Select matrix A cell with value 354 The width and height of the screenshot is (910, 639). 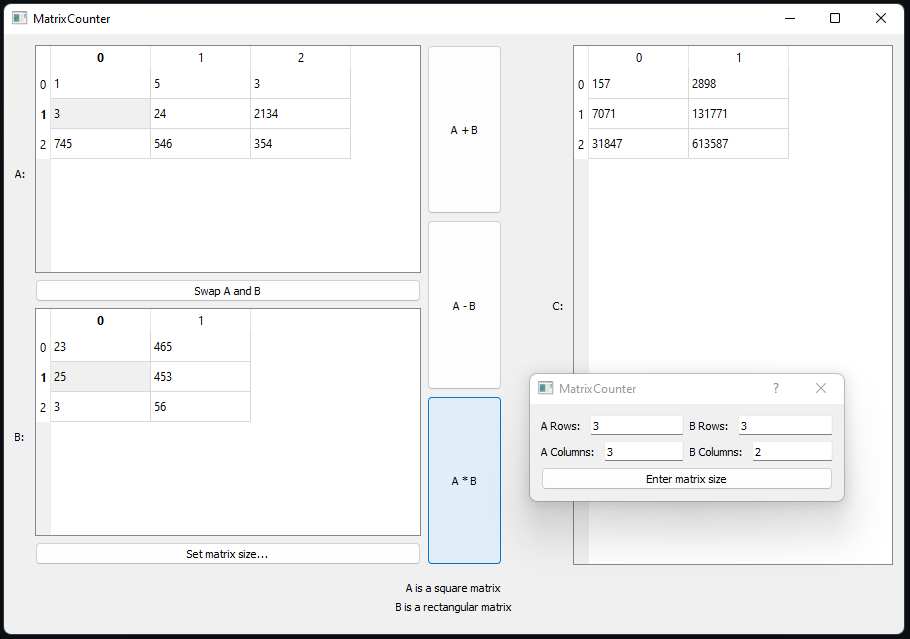tap(300, 143)
